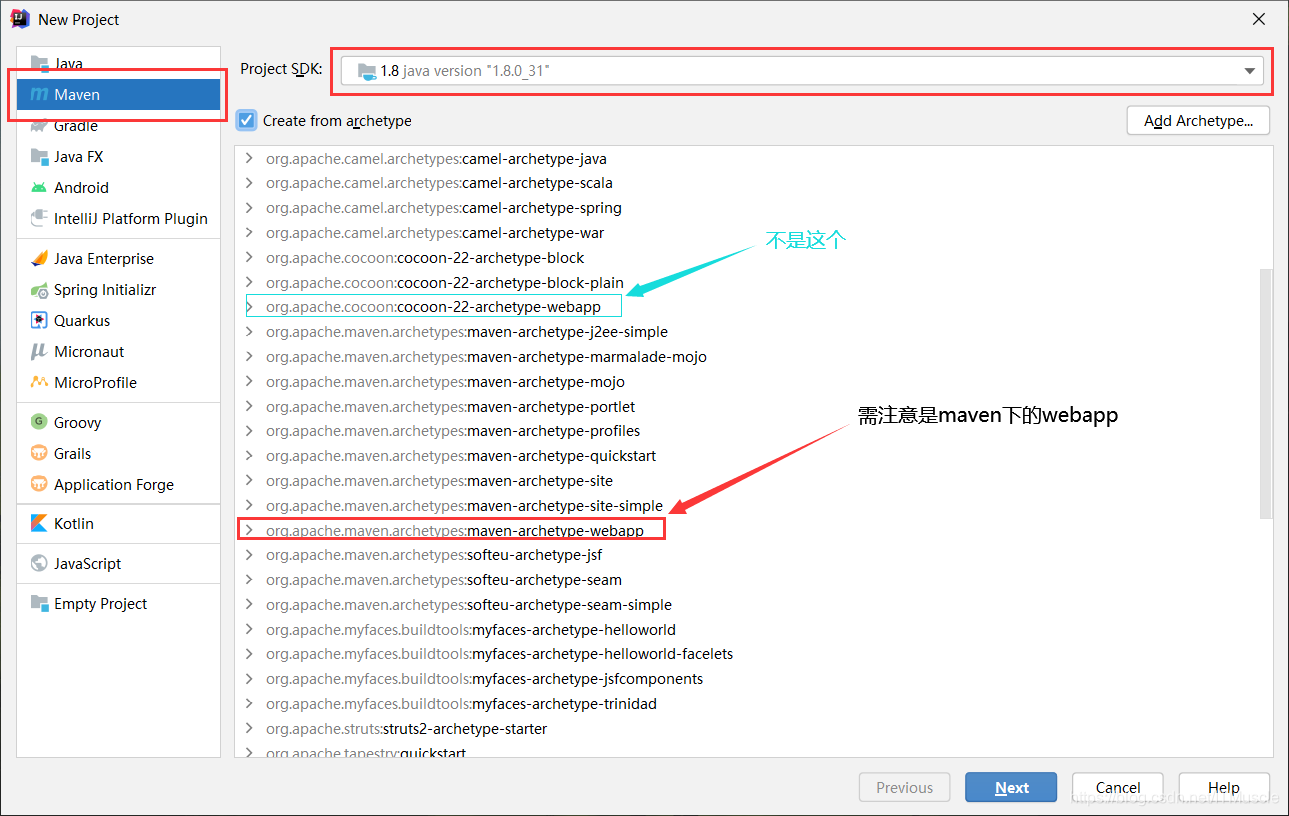
Task: Click the MicroProfile icon
Action: (39, 383)
